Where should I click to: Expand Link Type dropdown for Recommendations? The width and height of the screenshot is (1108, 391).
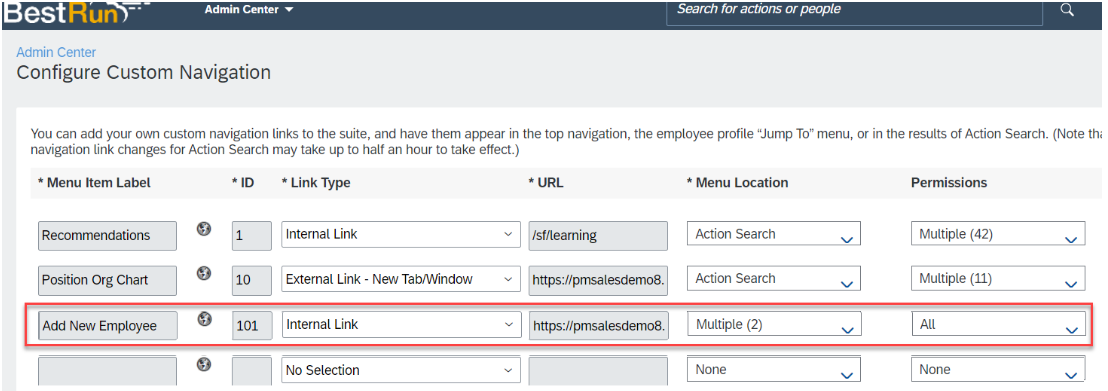tap(401, 234)
